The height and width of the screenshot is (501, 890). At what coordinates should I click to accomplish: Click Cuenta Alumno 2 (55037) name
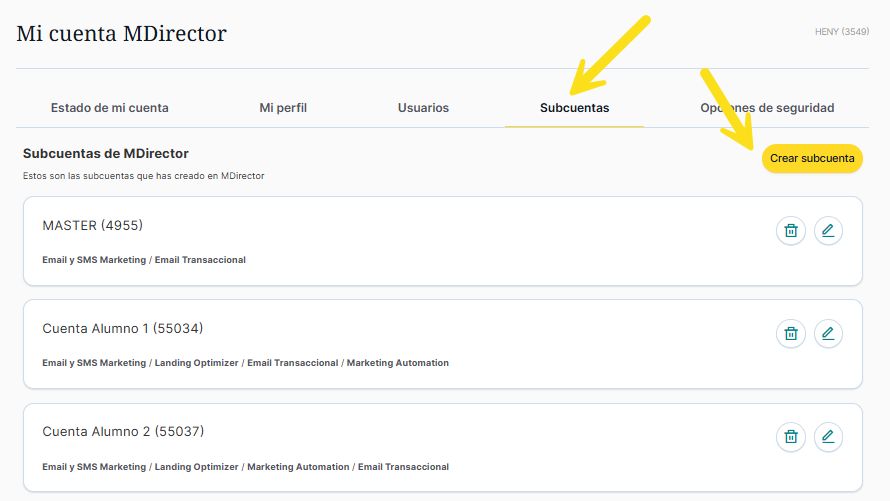click(x=123, y=432)
